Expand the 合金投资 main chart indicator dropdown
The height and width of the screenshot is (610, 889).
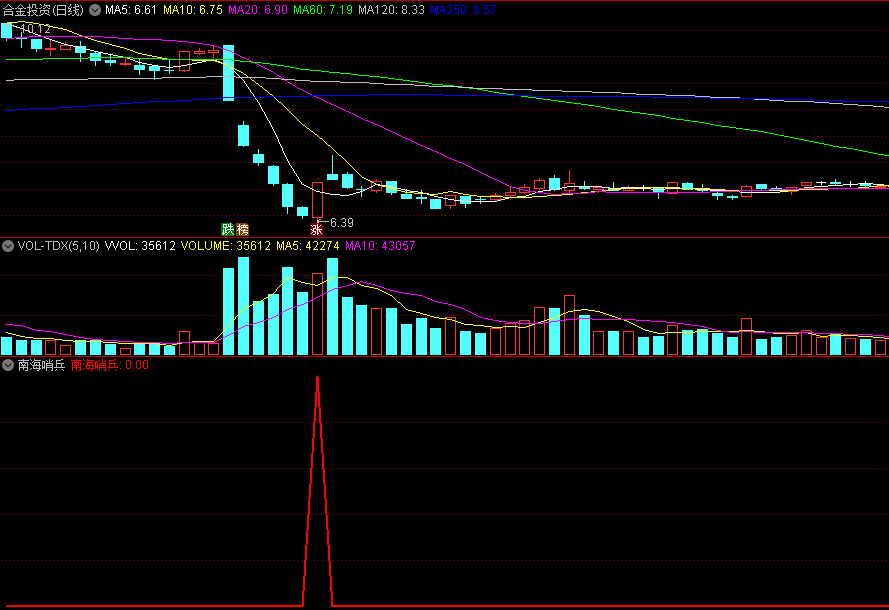[95, 10]
